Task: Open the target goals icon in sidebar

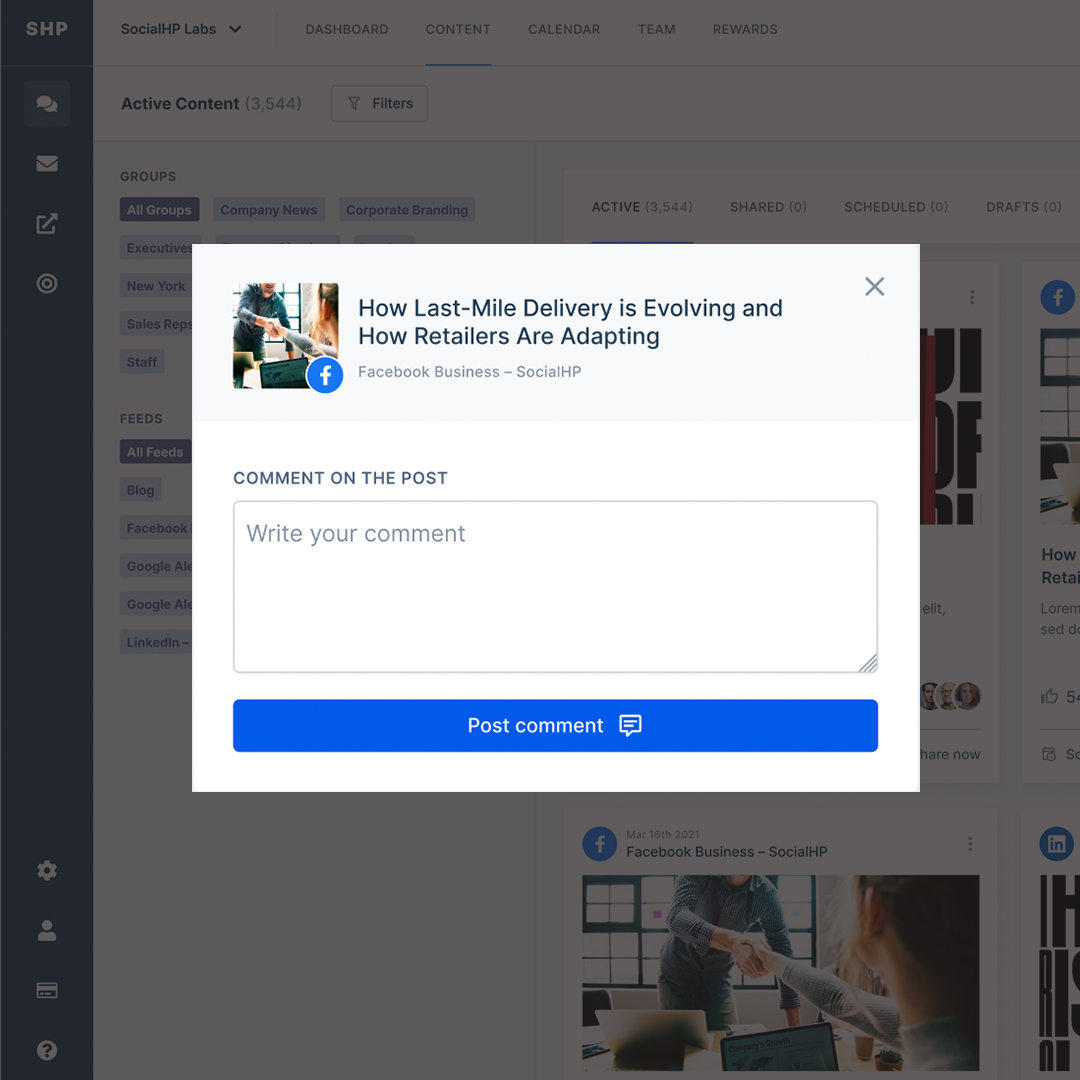Action: pyautogui.click(x=47, y=283)
